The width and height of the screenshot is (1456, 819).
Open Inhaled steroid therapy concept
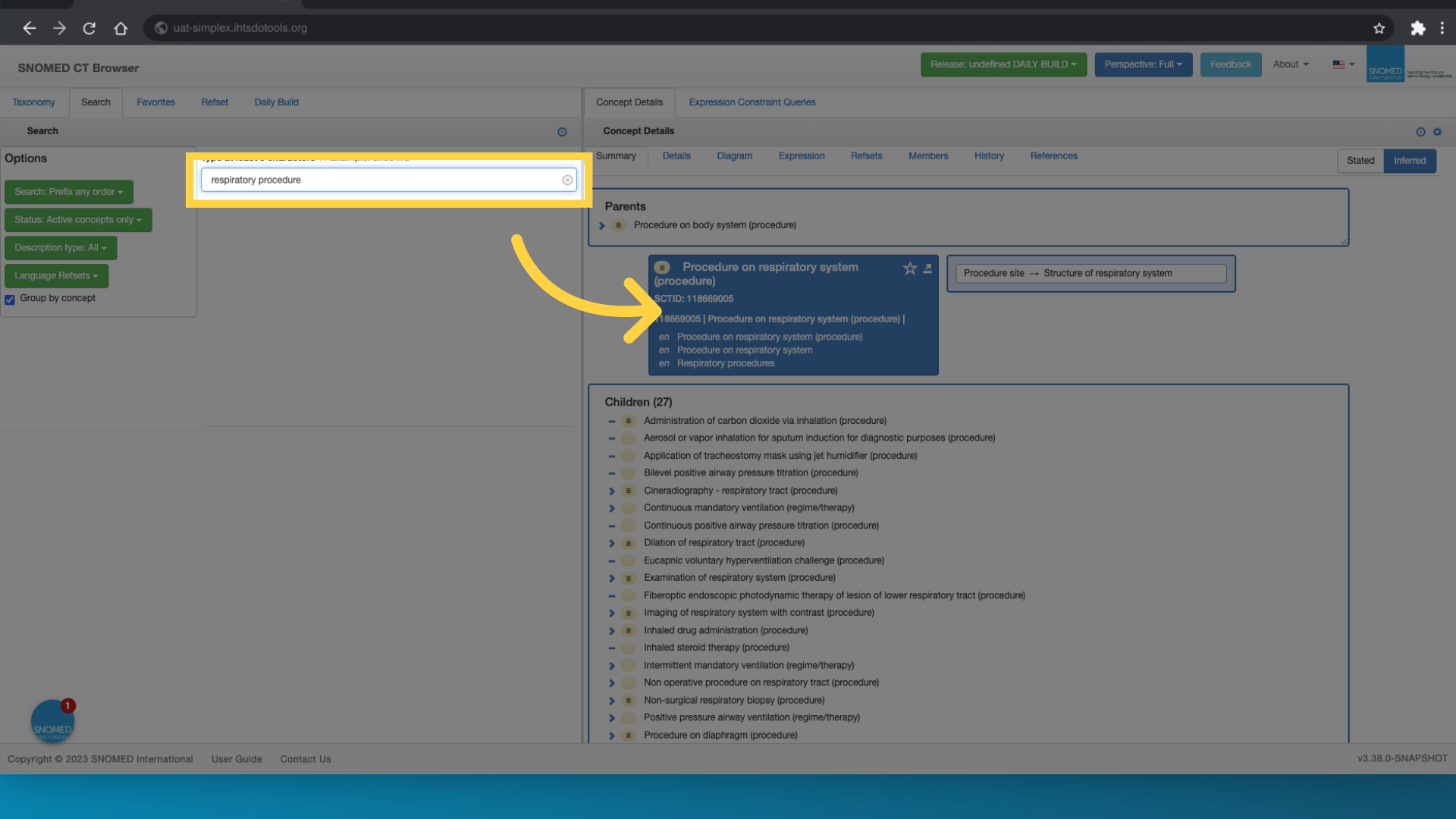[717, 648]
